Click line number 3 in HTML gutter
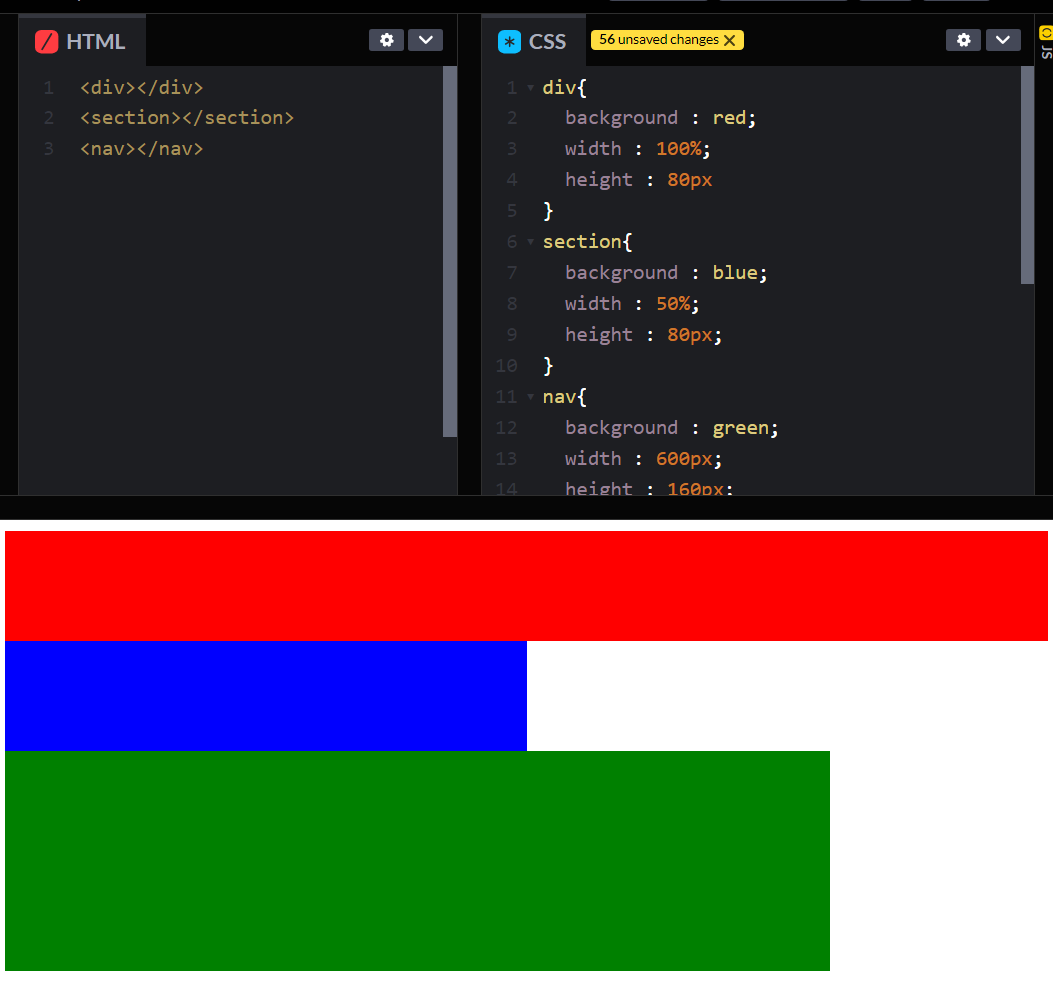 pyautogui.click(x=48, y=148)
